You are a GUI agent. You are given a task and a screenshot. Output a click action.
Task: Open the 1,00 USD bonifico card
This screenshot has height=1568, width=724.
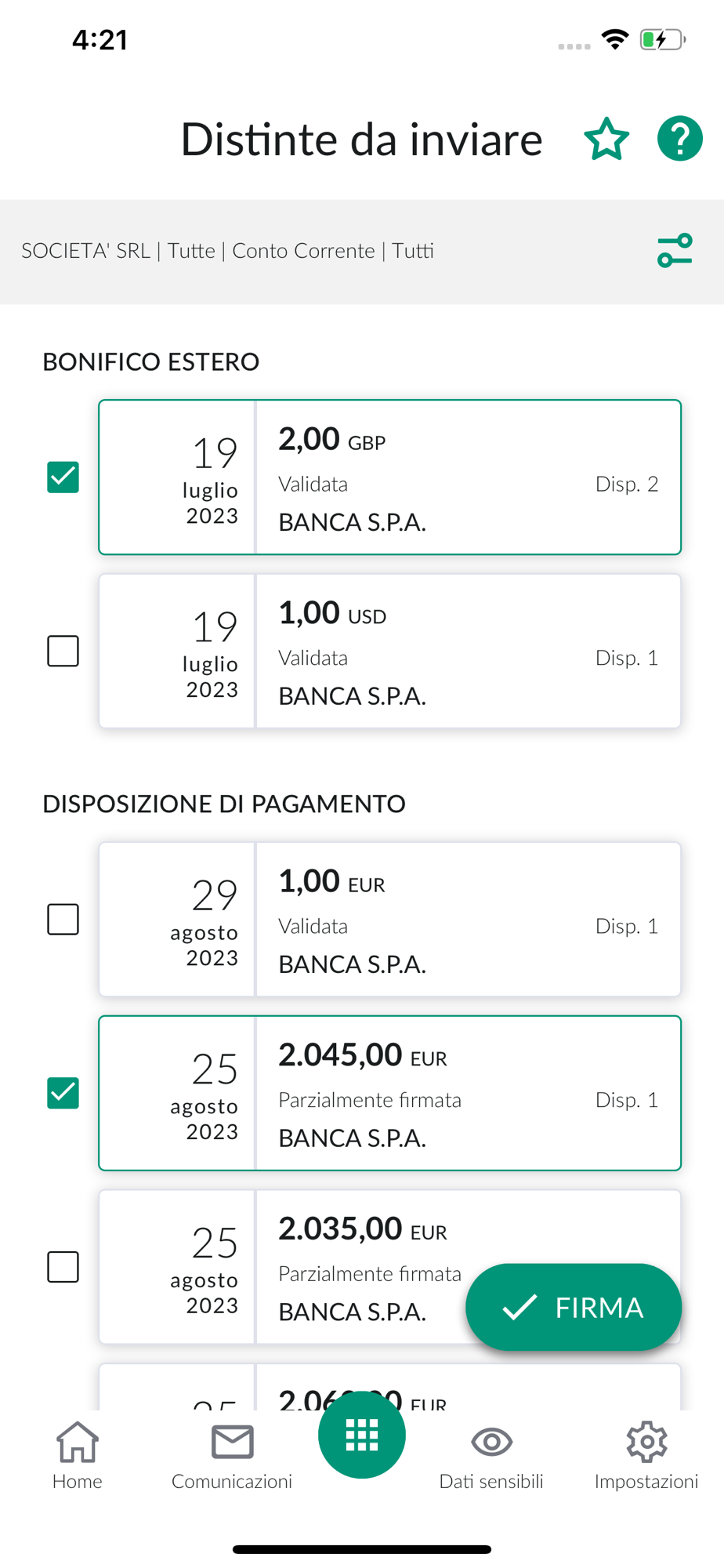468,652
